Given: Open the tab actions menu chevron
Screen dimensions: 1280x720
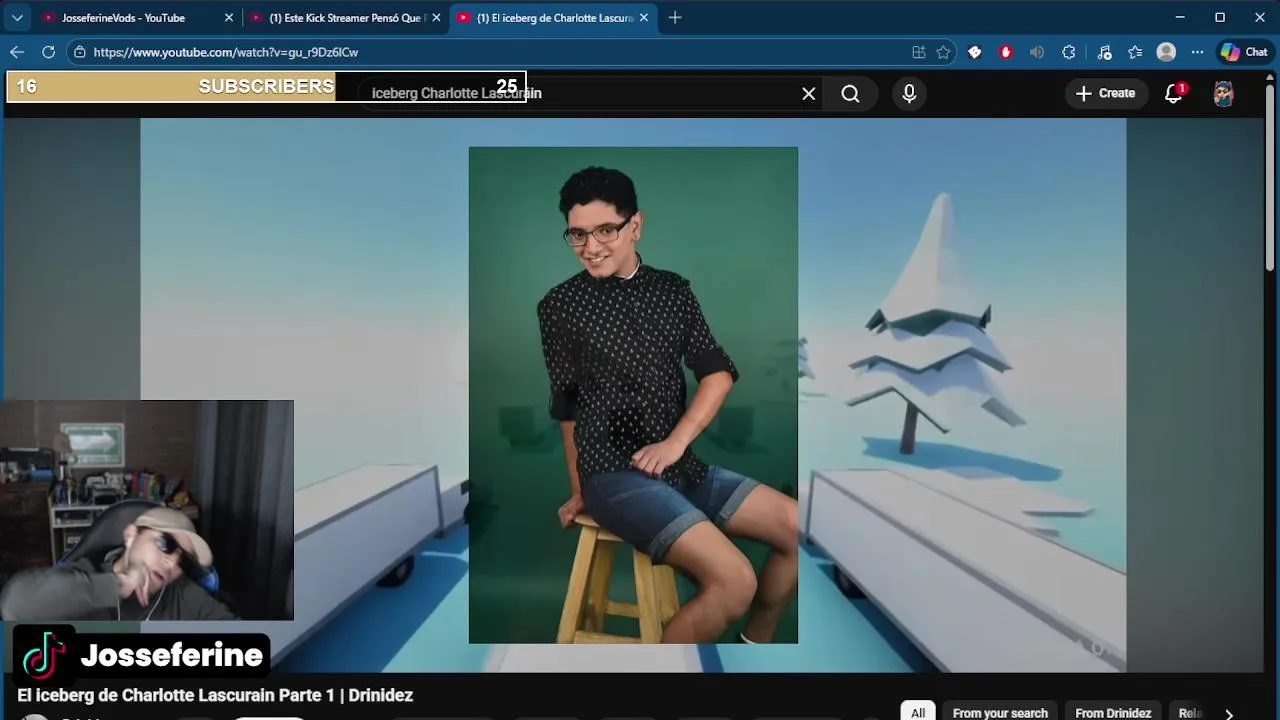Looking at the screenshot, I should coord(17,18).
